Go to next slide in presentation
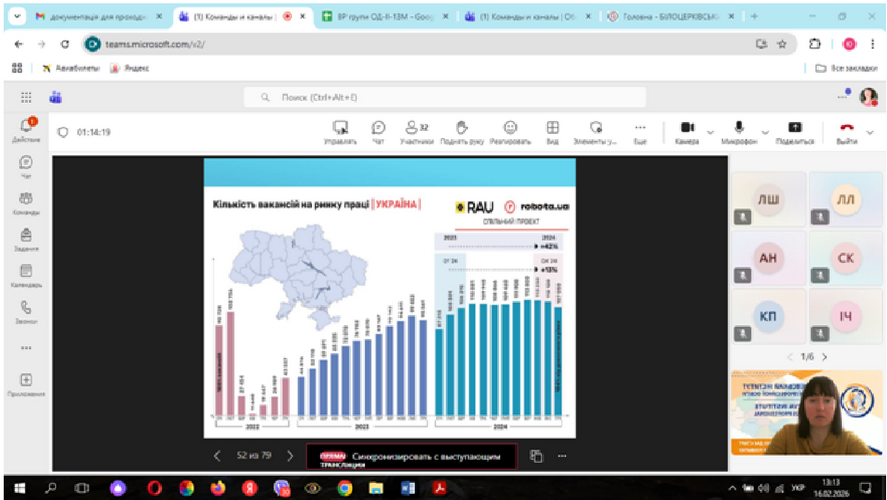The height and width of the screenshot is (500, 887). [x=291, y=456]
